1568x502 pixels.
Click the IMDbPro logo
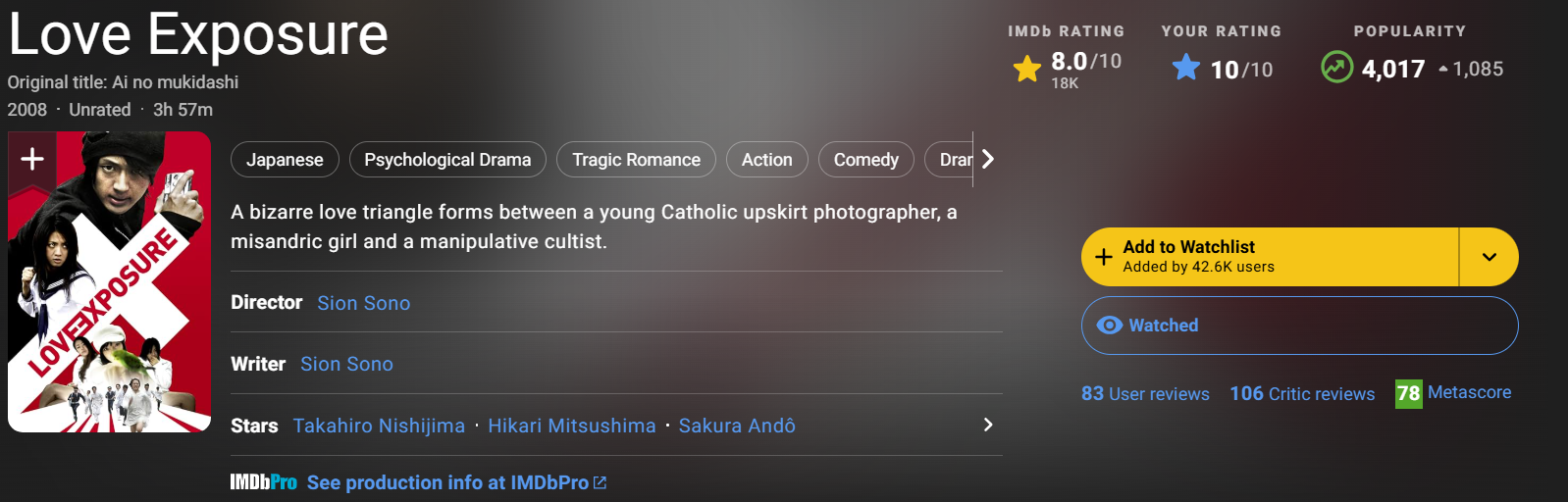(263, 482)
